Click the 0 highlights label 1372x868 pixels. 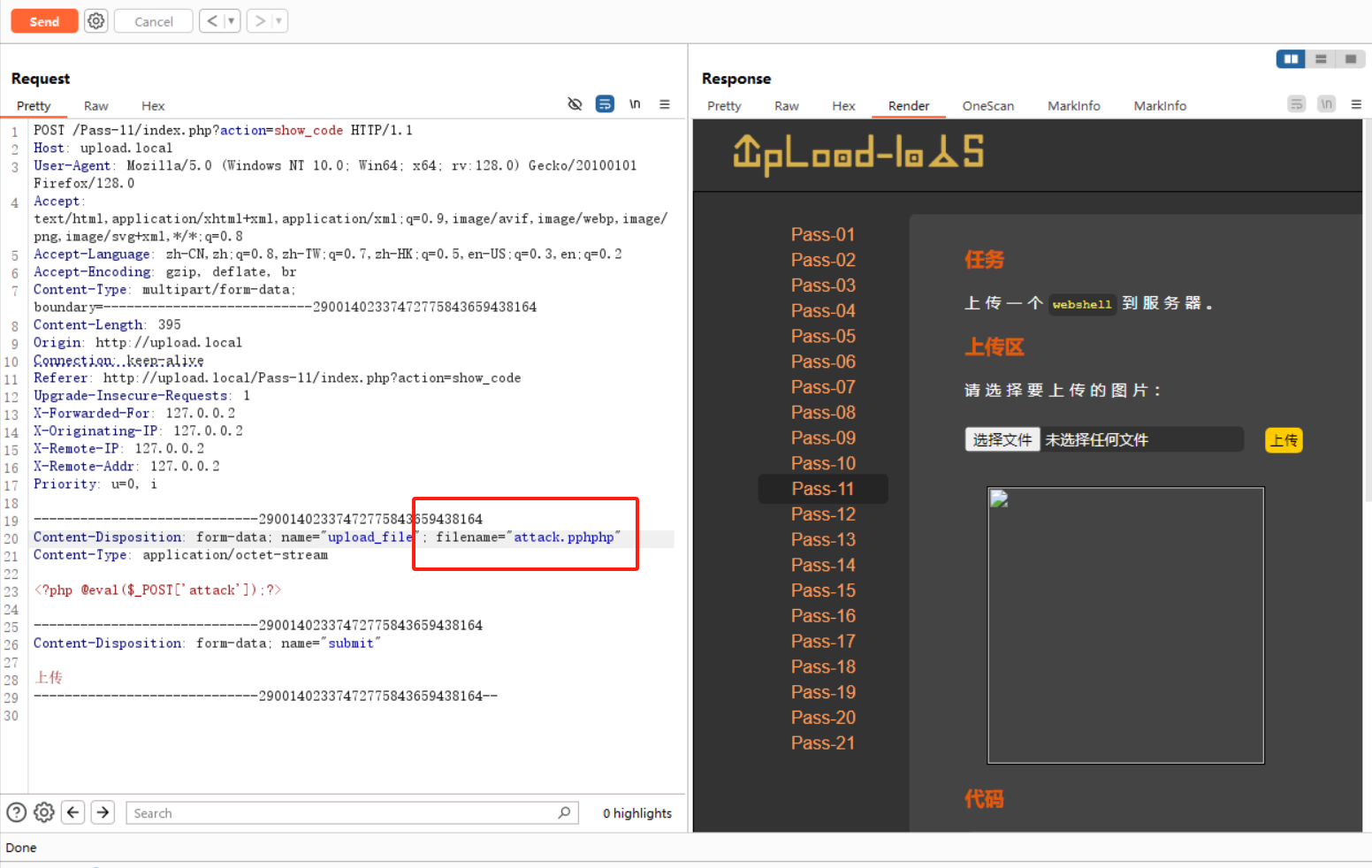637,813
